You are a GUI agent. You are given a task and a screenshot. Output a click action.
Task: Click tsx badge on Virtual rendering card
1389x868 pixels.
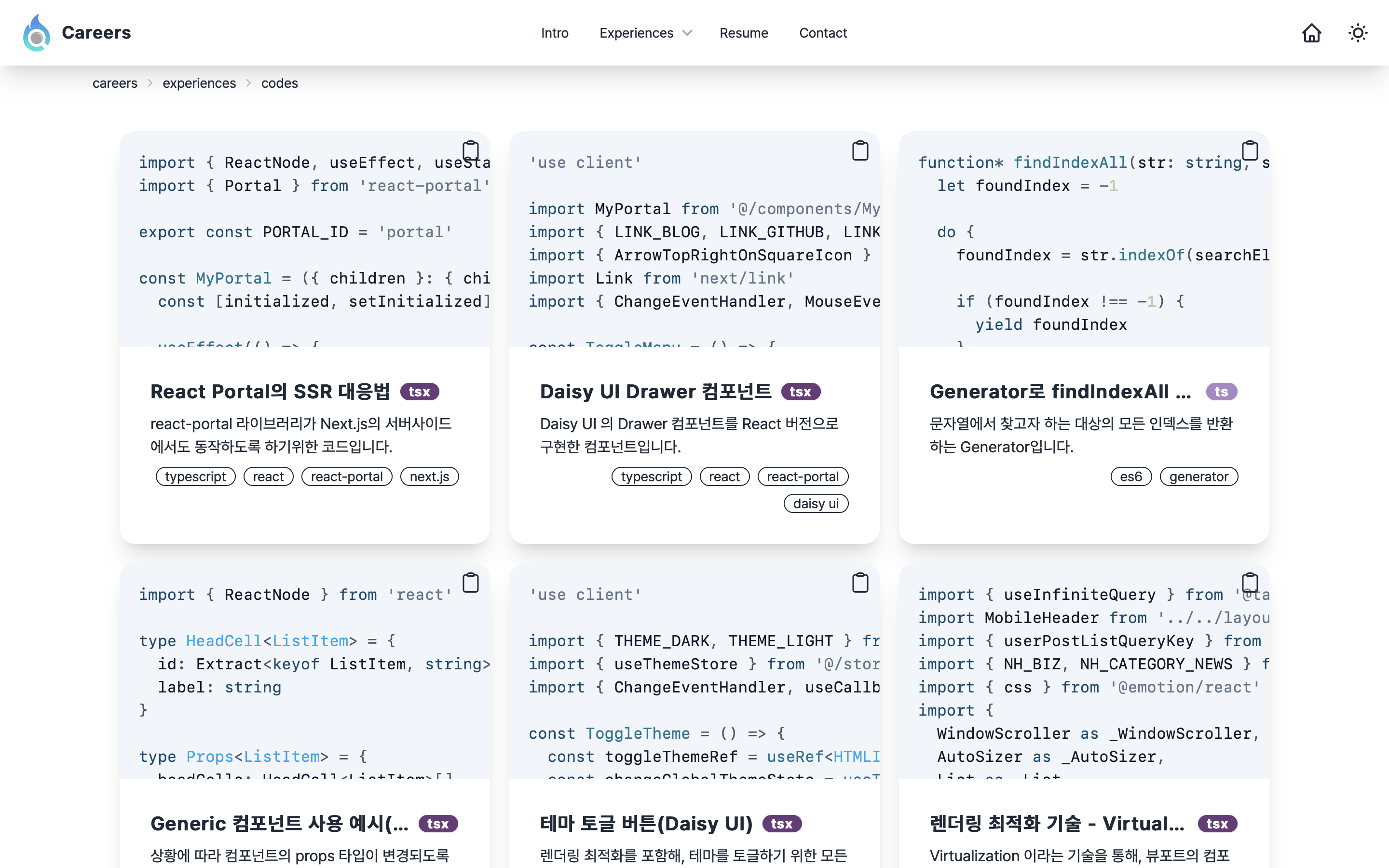coord(1217,824)
